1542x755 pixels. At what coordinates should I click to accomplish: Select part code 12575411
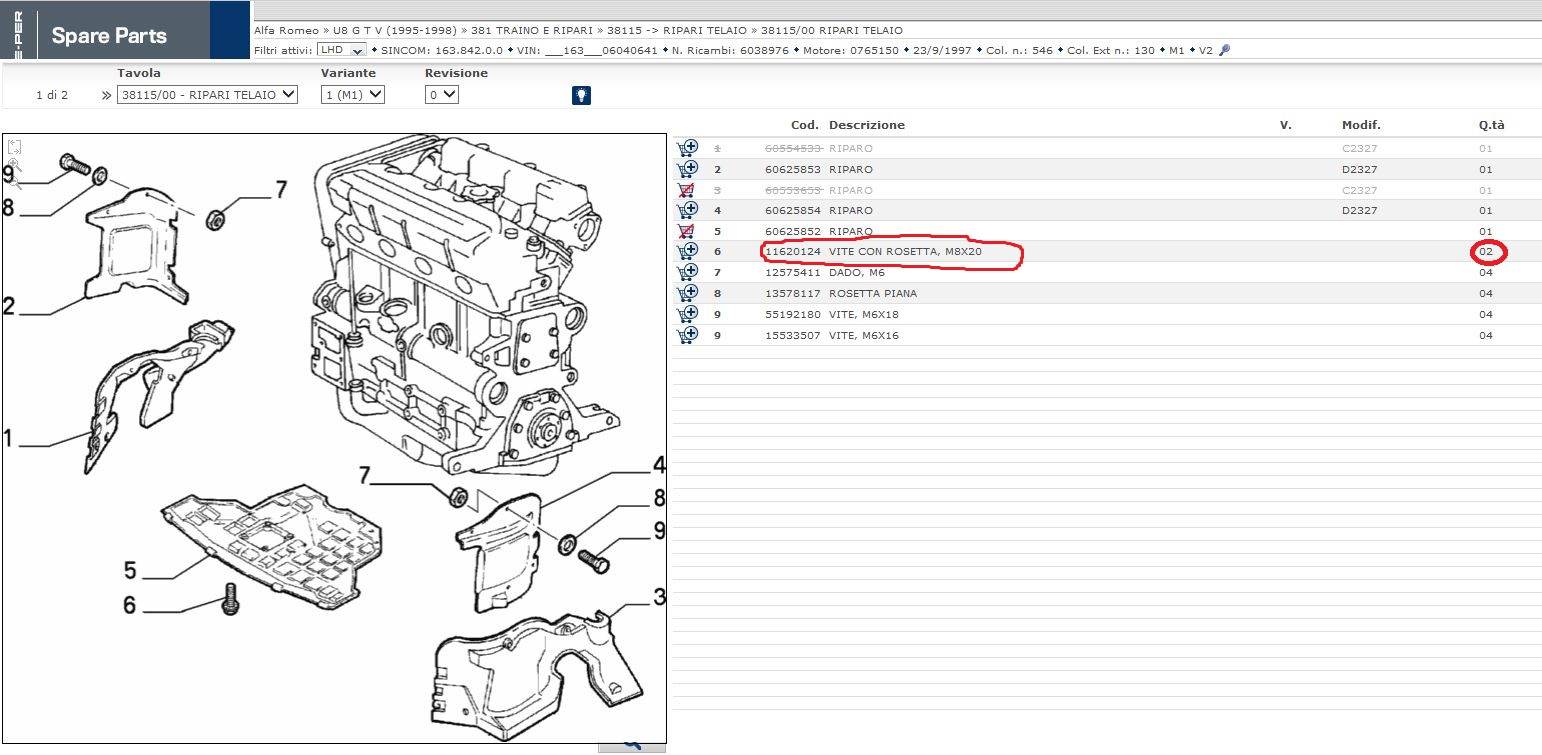click(x=793, y=273)
